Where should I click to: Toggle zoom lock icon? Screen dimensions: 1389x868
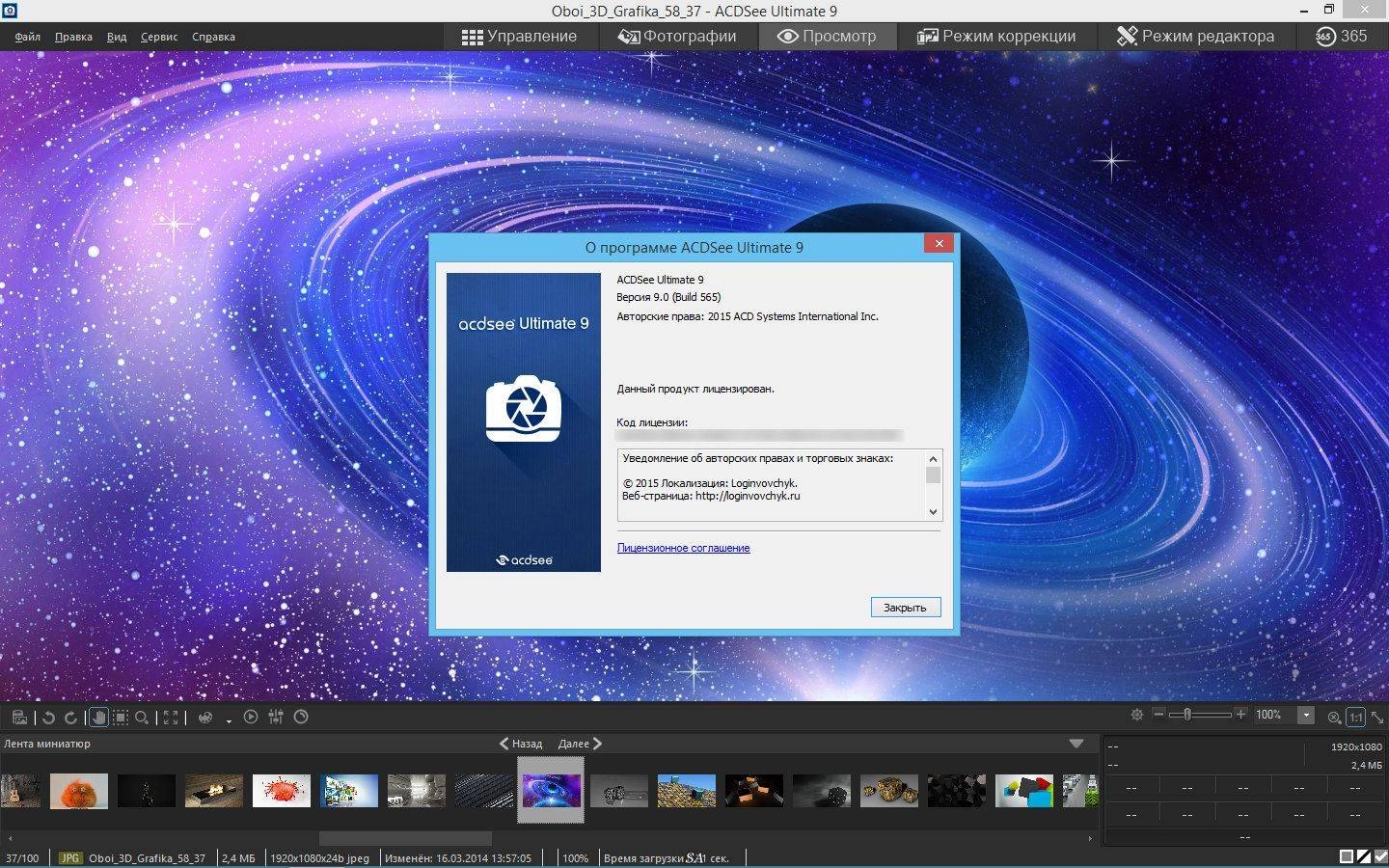tap(1334, 717)
